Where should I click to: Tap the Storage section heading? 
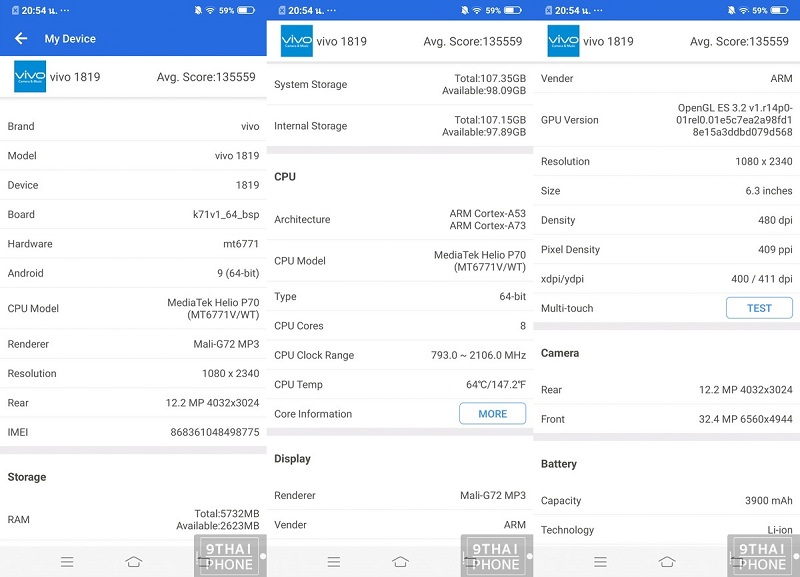point(27,477)
